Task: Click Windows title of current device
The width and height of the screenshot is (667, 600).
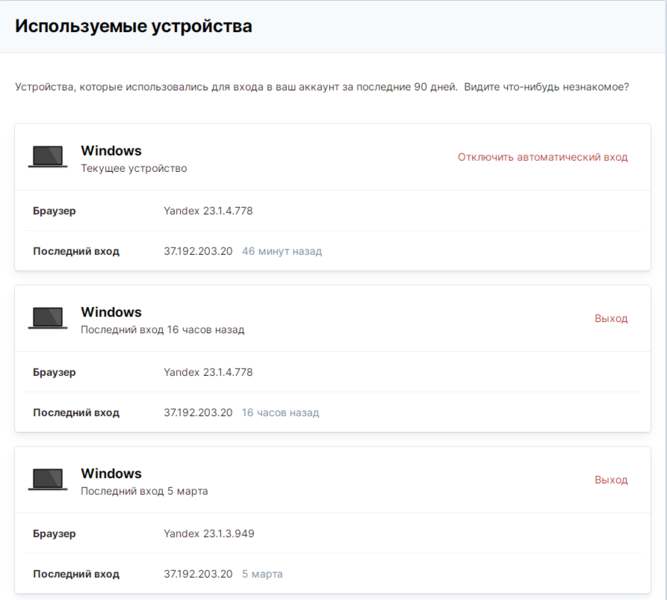Action: (x=111, y=151)
